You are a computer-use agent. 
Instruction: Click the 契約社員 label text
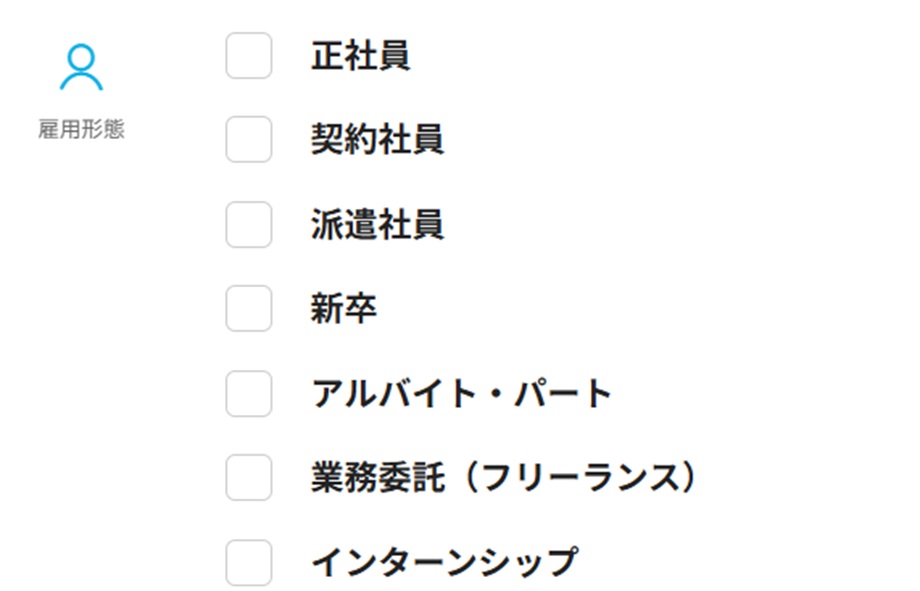click(377, 140)
